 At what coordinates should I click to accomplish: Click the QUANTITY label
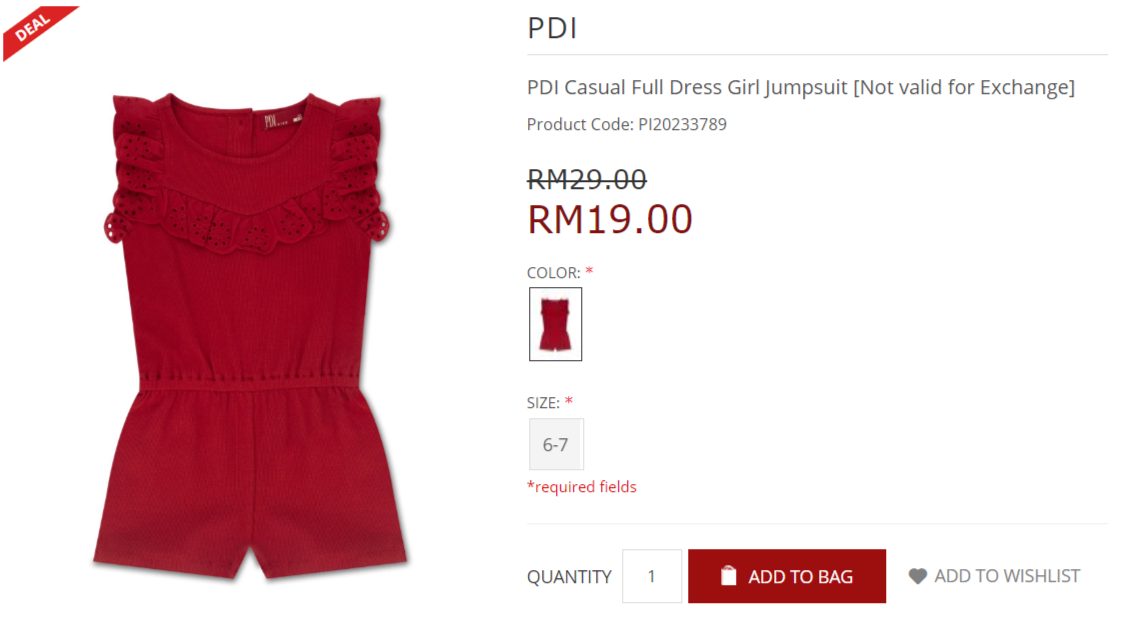(x=569, y=577)
